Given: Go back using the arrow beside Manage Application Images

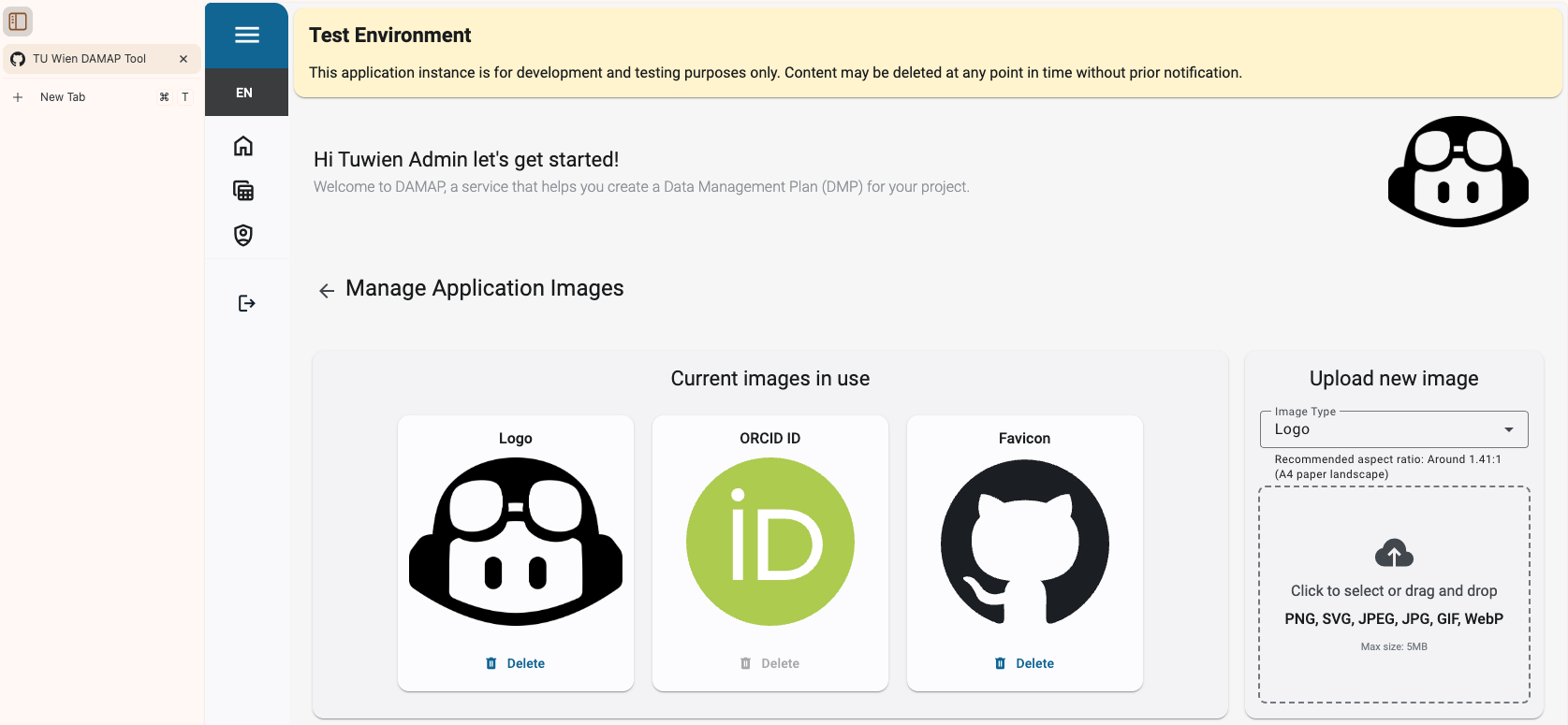Looking at the screenshot, I should click(327, 291).
